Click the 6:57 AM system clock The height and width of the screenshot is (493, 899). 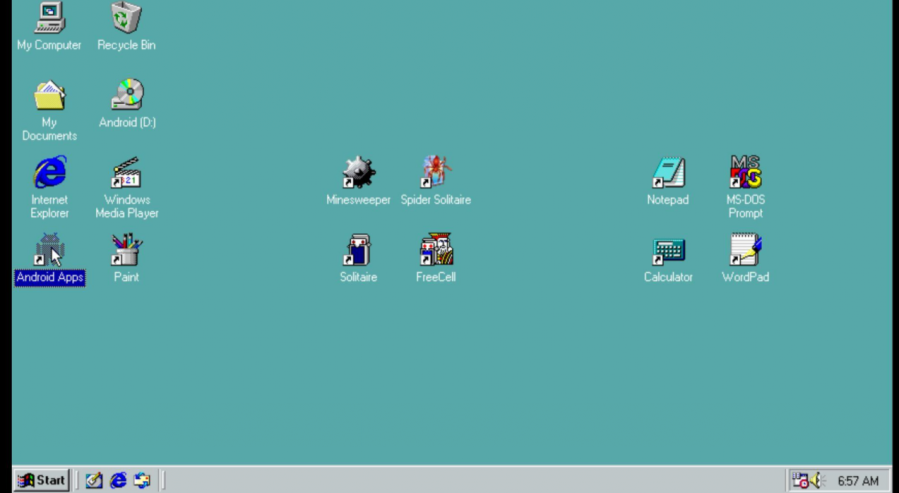(x=858, y=480)
